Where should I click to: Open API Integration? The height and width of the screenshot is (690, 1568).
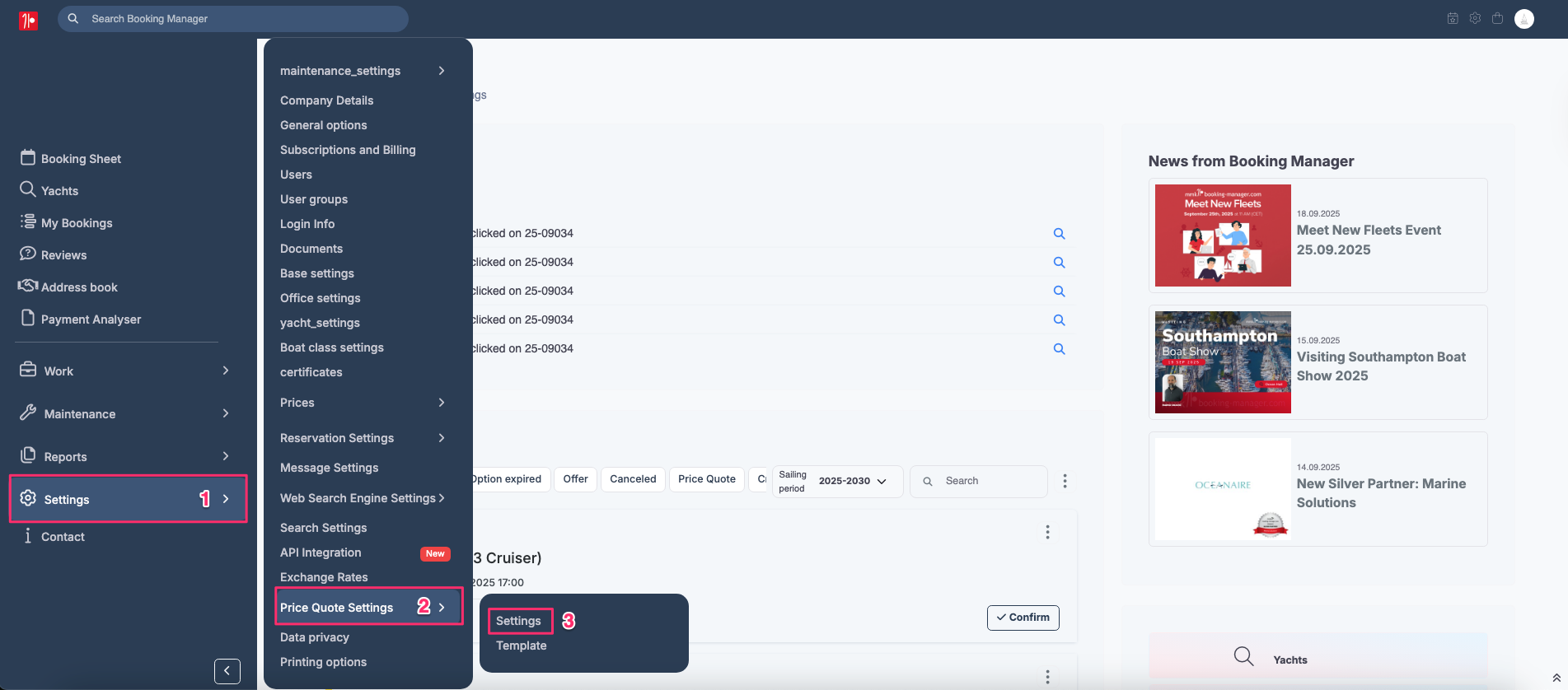(321, 552)
